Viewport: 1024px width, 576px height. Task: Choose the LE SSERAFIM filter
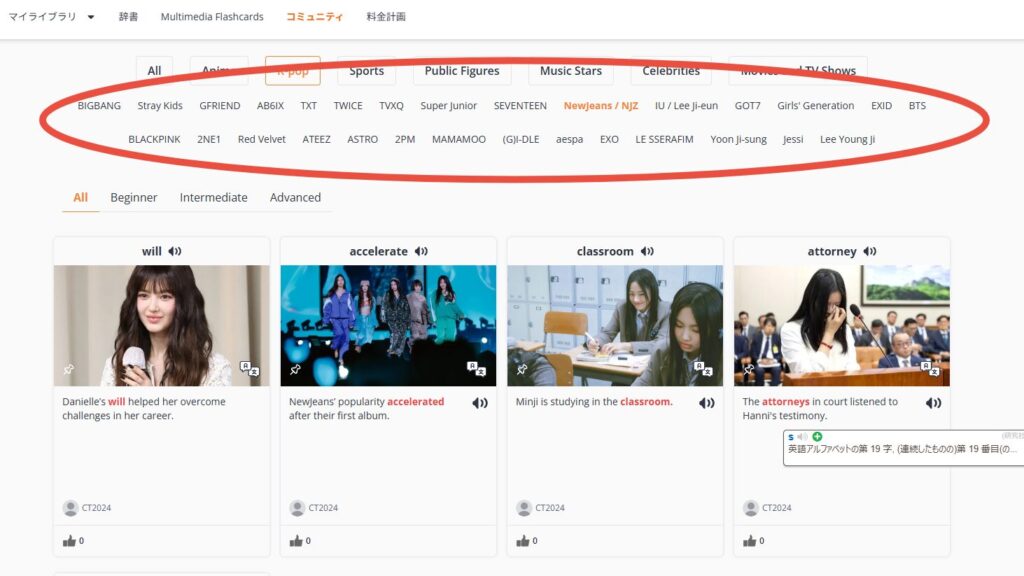(664, 139)
